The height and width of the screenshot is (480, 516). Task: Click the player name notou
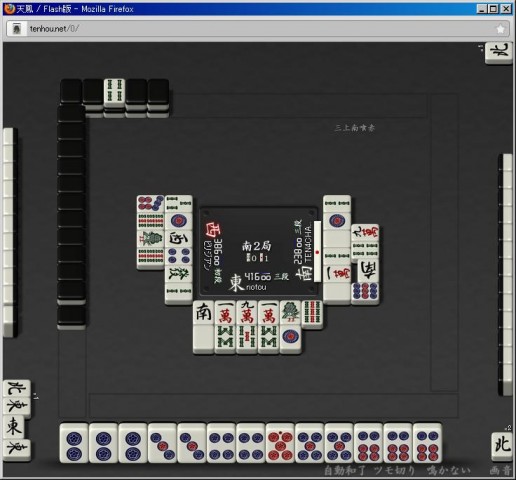tap(256, 287)
